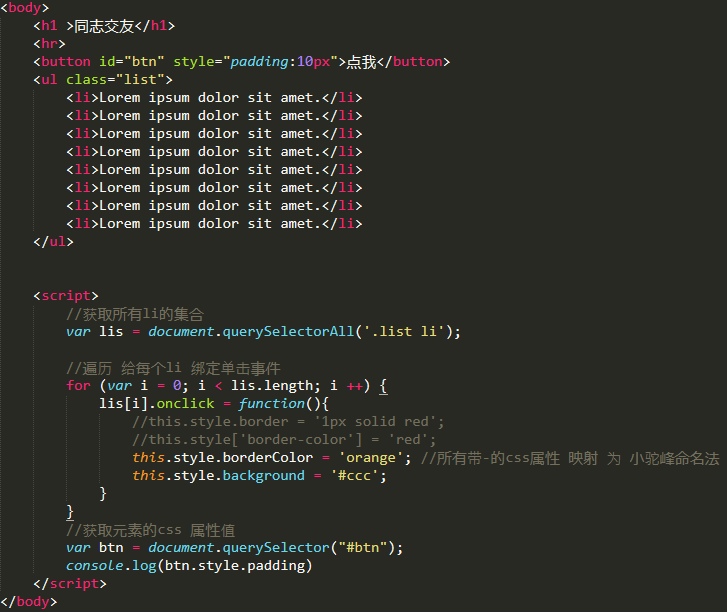Click the commented 'border-color' line
The width and height of the screenshot is (727, 612).
click(x=284, y=440)
